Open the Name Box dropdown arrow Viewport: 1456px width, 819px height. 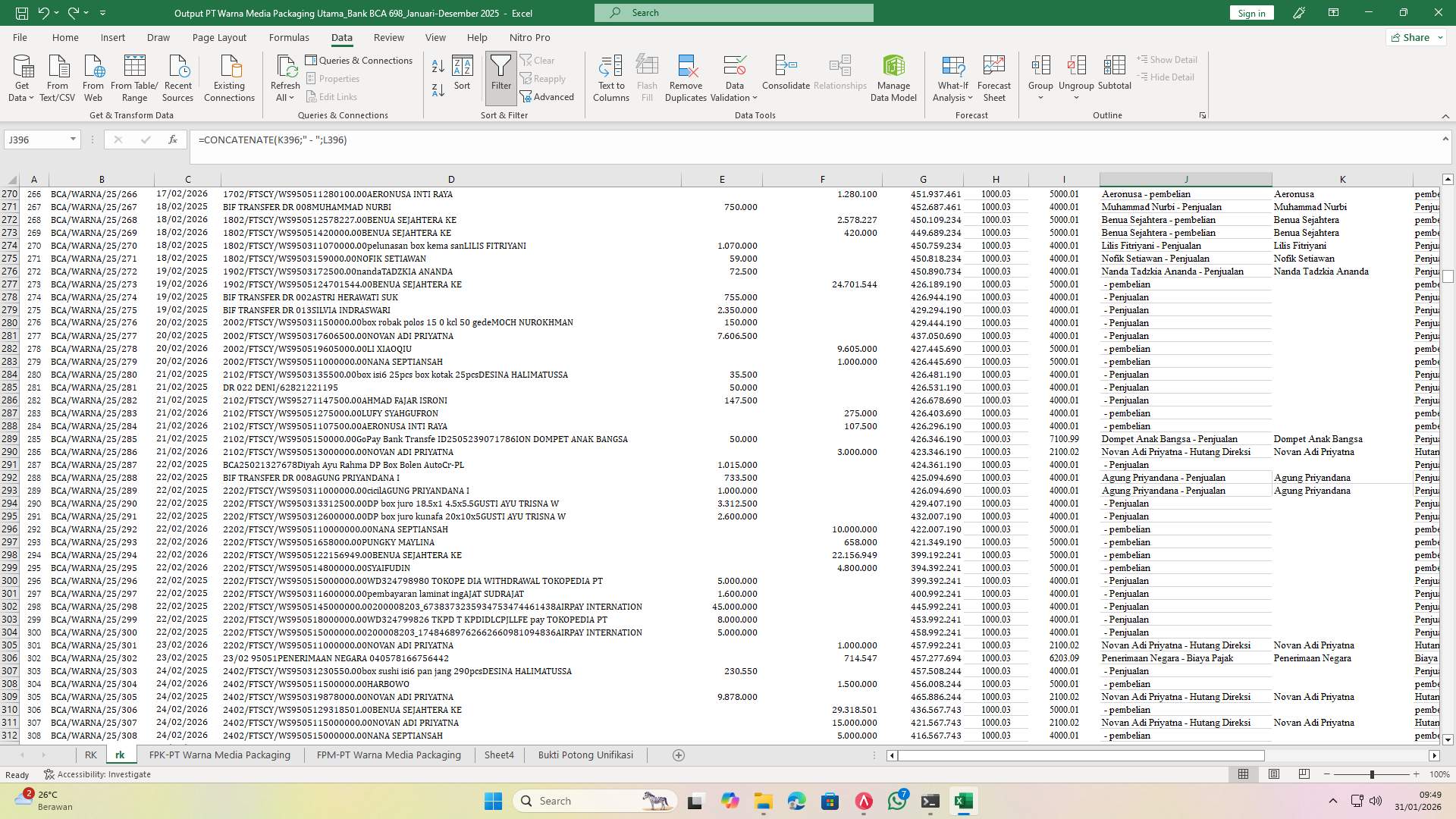(73, 140)
